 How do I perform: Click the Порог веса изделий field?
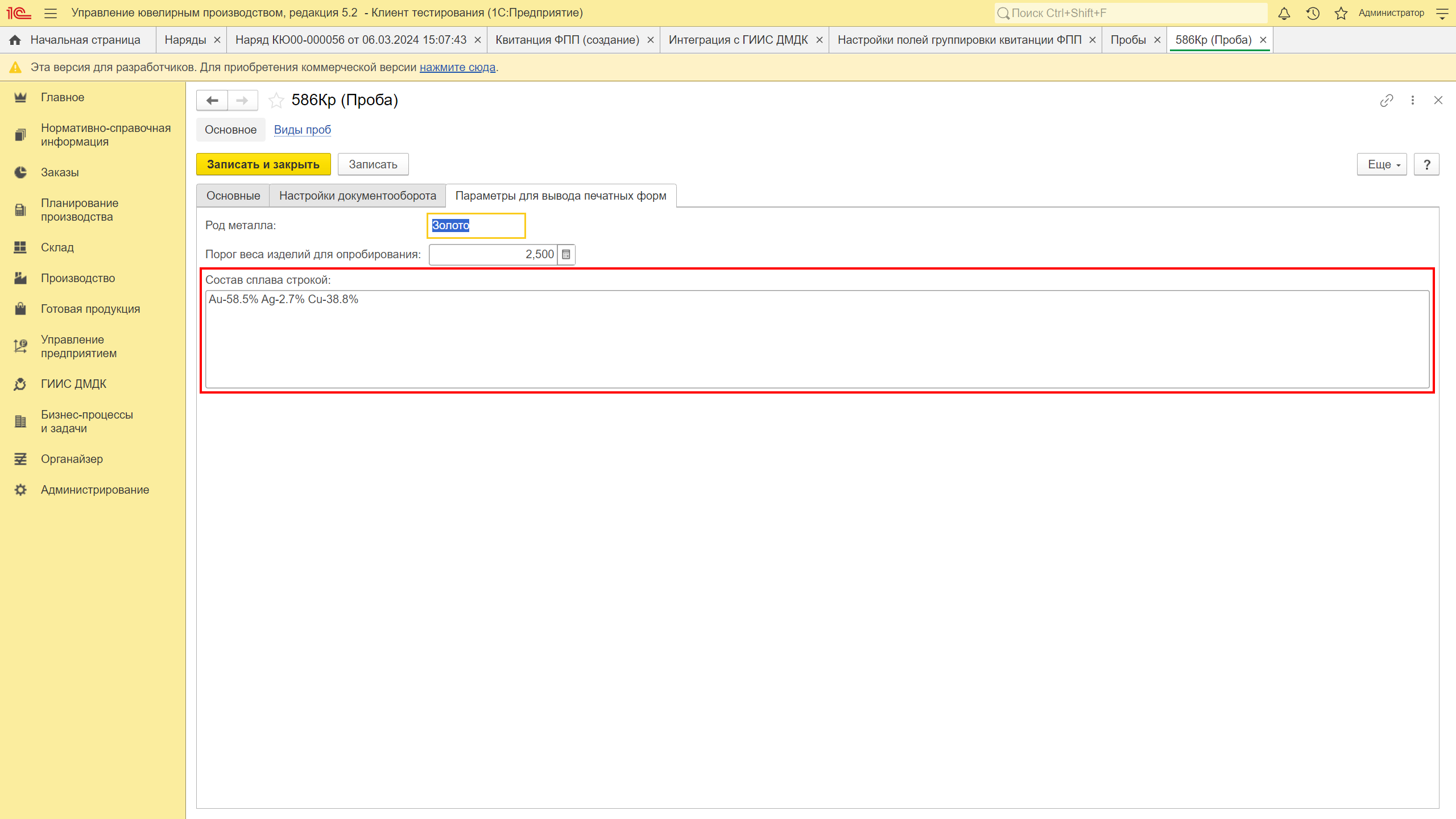(x=494, y=254)
